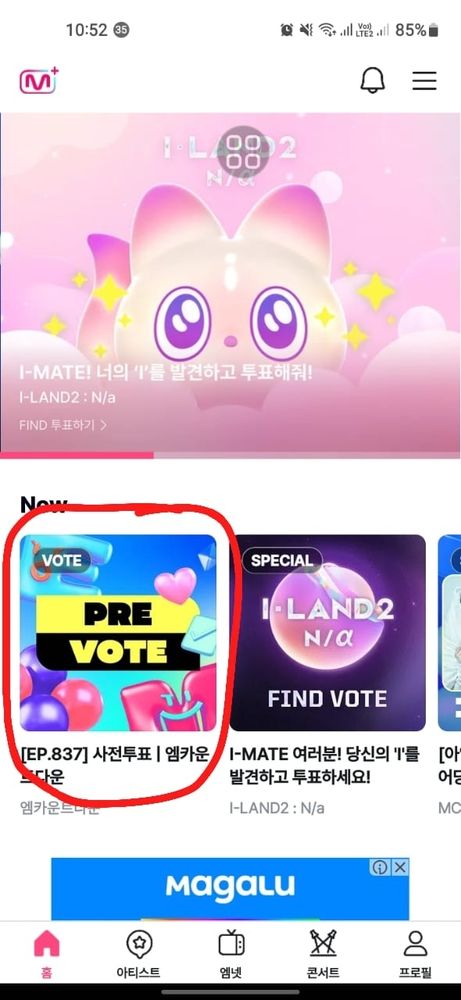Screen dimensions: 461x1000
Task: Tap the [EP.837] 사전투표 title
Action: [x=115, y=767]
